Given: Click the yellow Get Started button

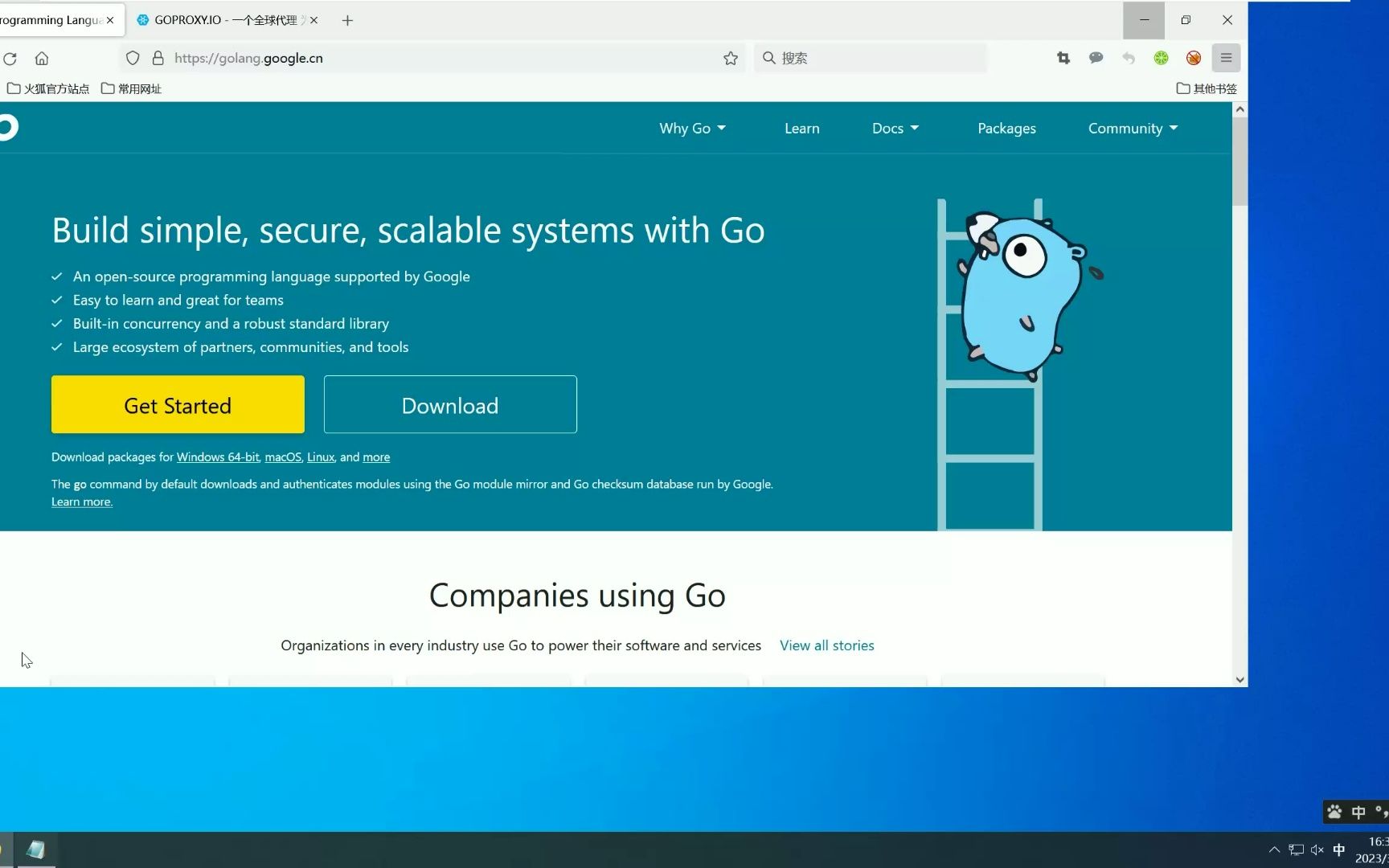Looking at the screenshot, I should (178, 404).
